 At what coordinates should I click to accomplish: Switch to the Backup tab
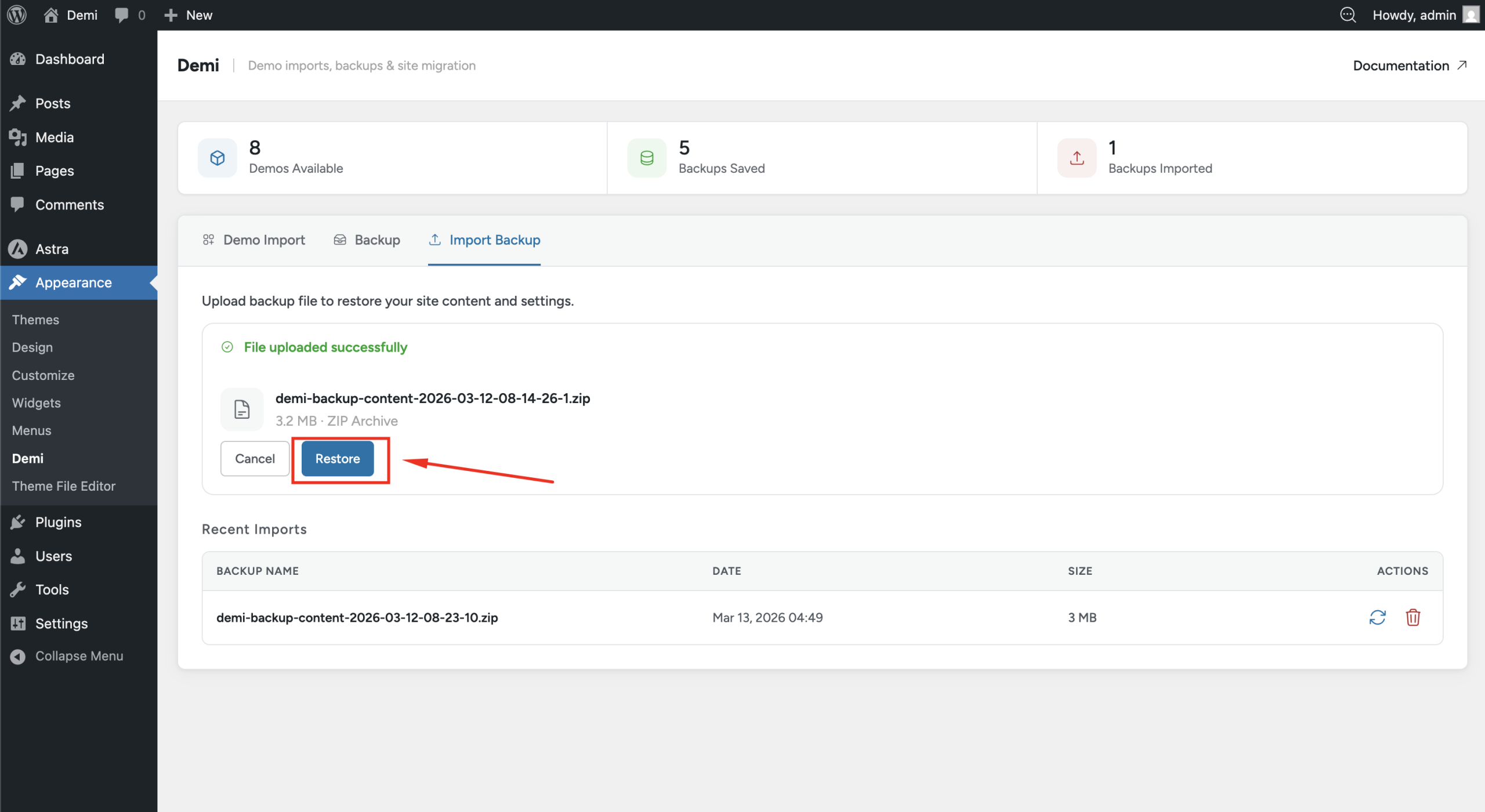[367, 240]
